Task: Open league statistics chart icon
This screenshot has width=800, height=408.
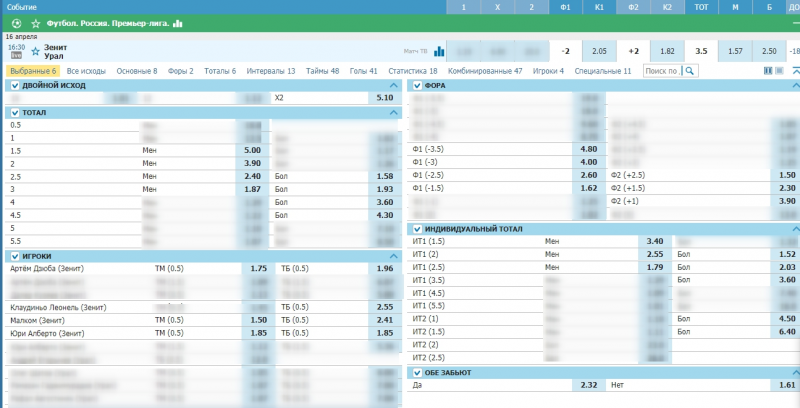Action: click(x=178, y=22)
